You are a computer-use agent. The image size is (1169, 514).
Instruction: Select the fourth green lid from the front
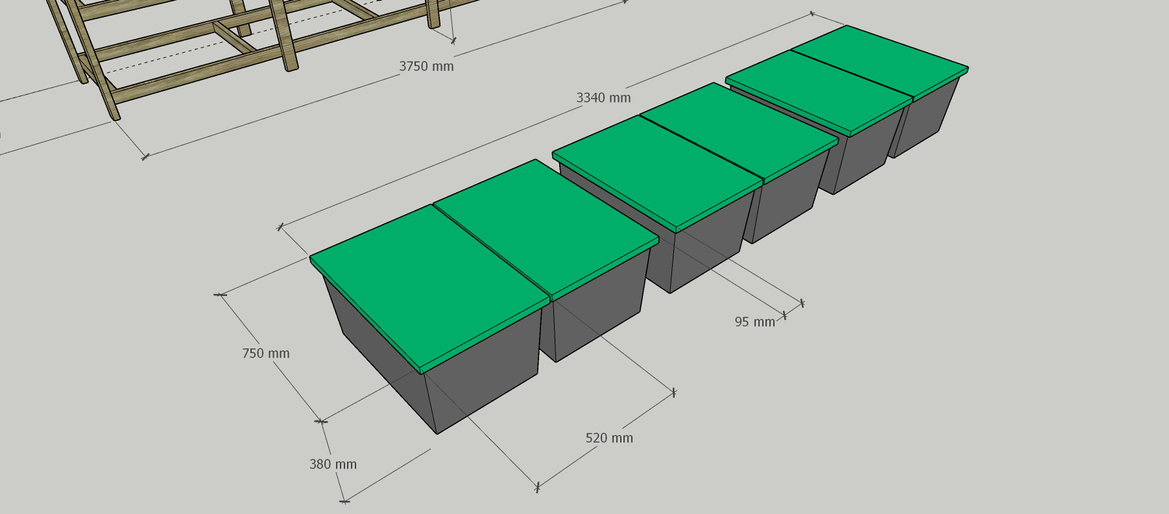click(738, 131)
